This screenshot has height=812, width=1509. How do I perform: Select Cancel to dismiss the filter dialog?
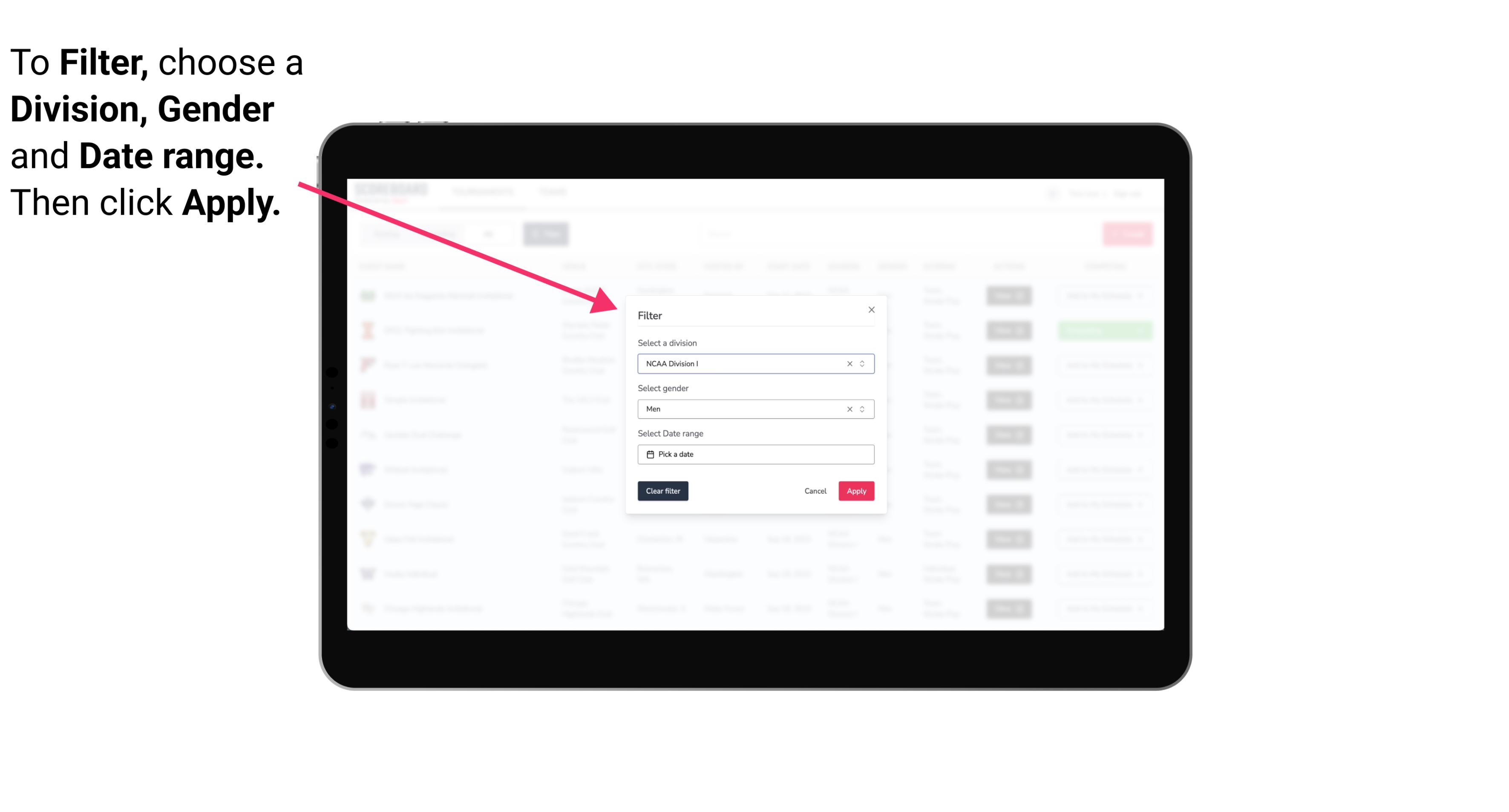coord(815,491)
